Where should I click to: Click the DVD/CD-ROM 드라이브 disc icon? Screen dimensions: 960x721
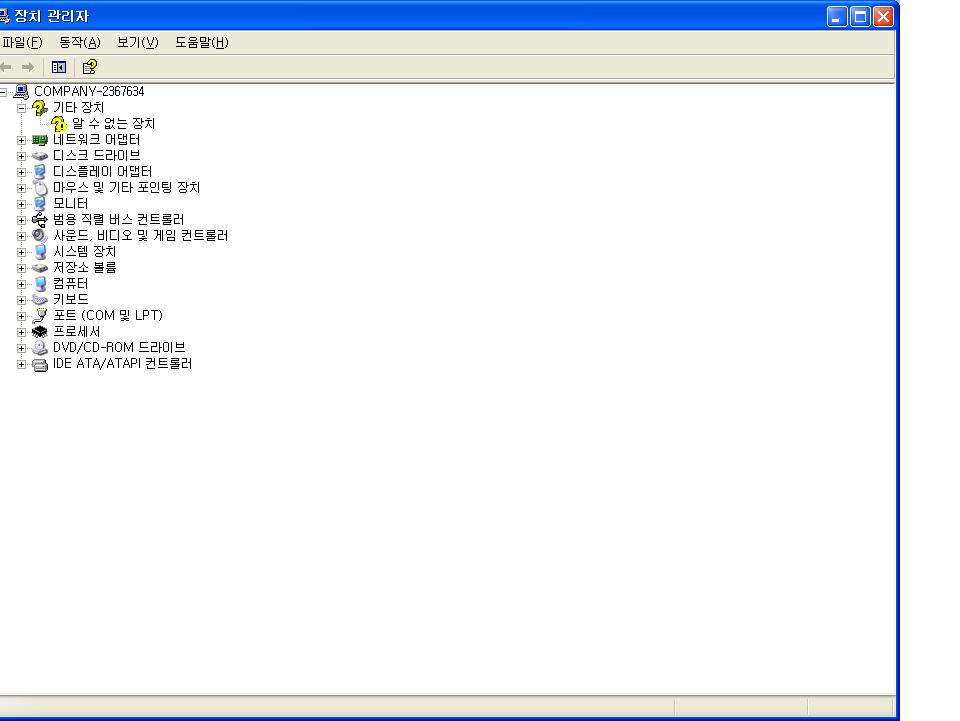coord(40,348)
